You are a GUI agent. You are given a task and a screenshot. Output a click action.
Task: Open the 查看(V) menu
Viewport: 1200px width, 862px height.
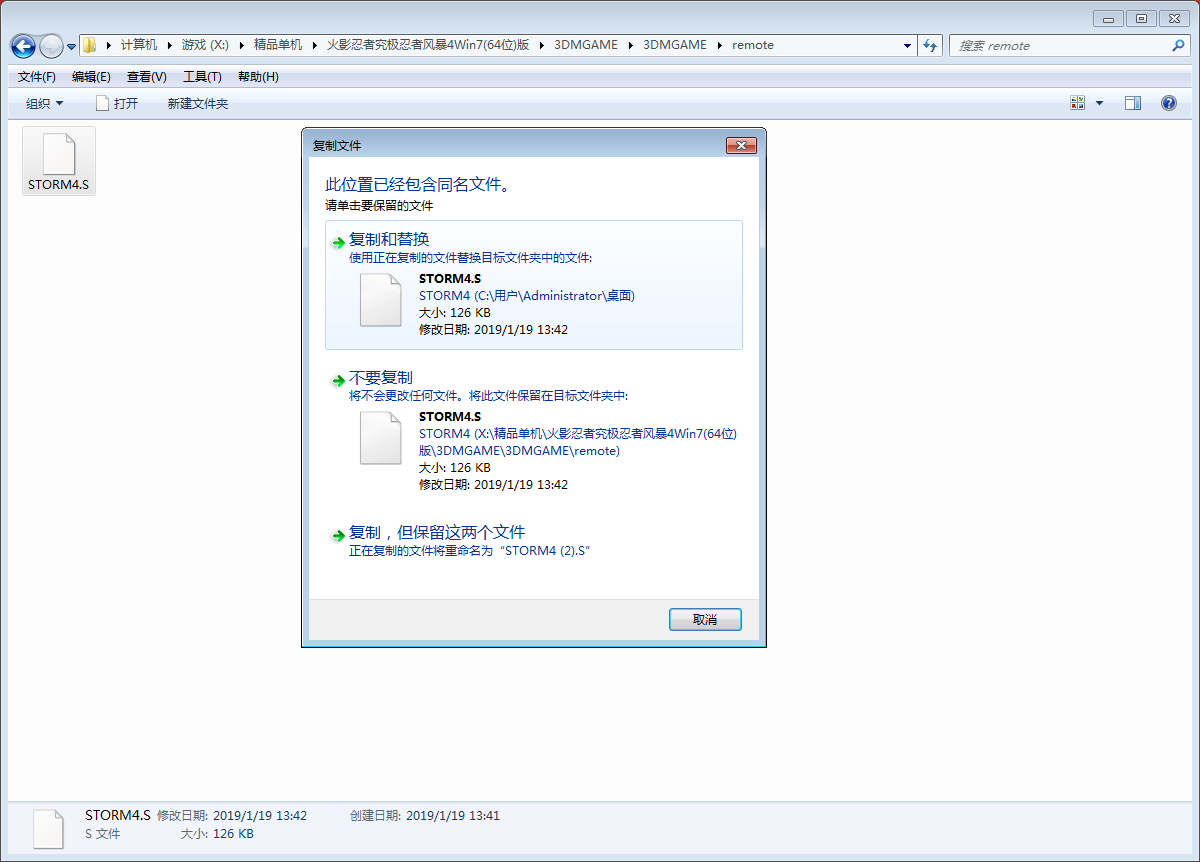coord(147,77)
